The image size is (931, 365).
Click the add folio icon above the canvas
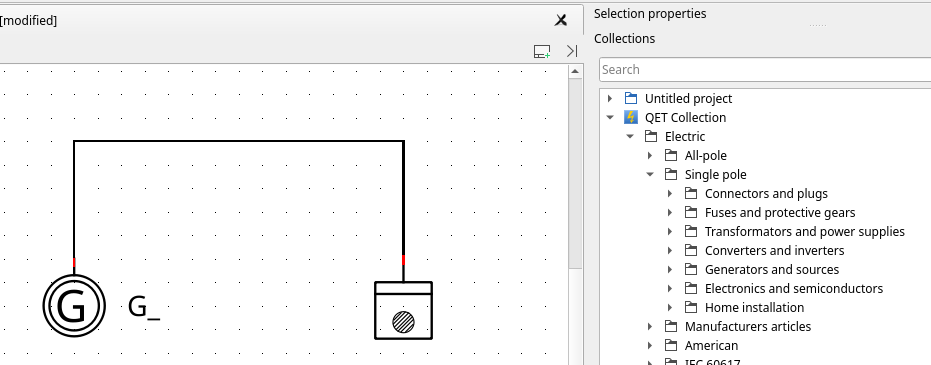tap(542, 52)
